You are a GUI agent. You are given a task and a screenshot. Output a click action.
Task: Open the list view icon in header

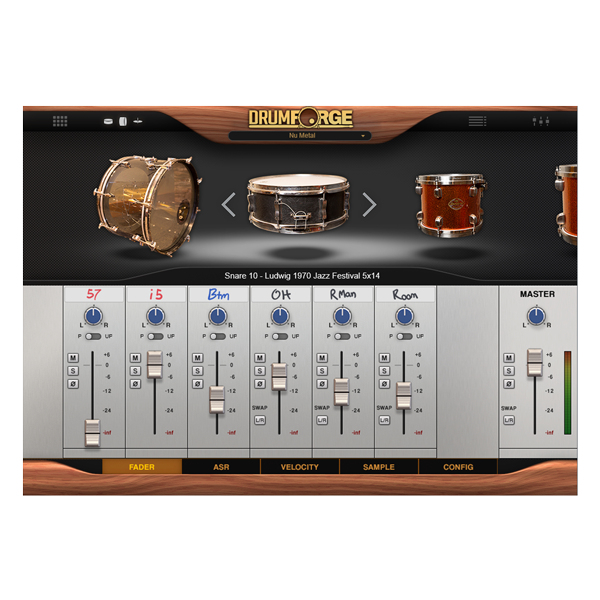click(x=478, y=121)
